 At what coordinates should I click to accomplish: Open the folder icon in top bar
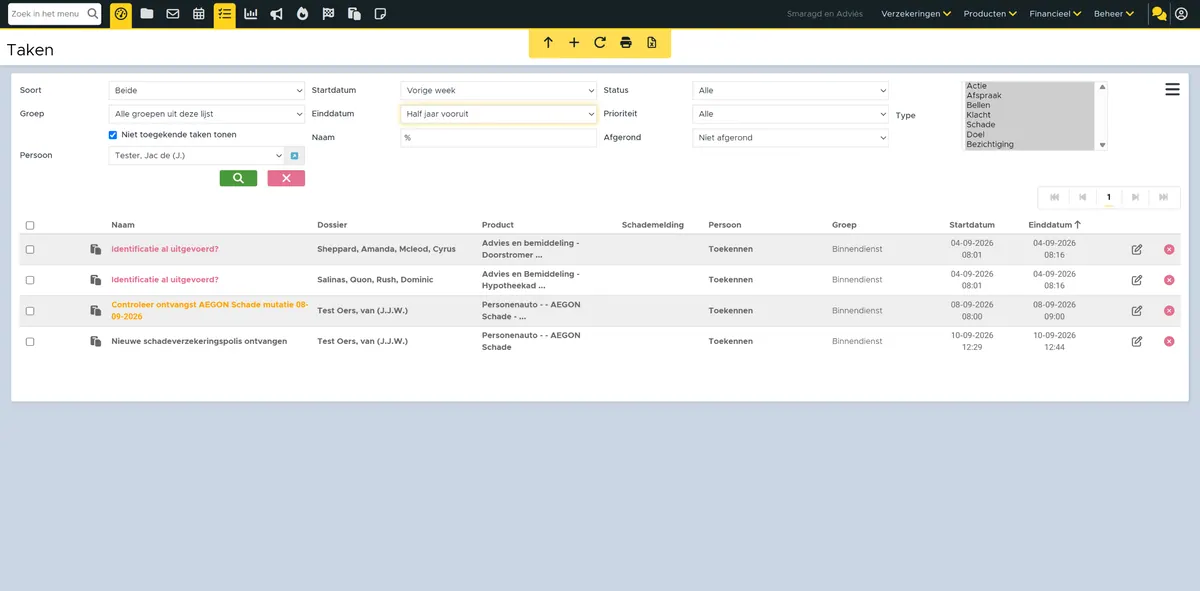(x=147, y=14)
